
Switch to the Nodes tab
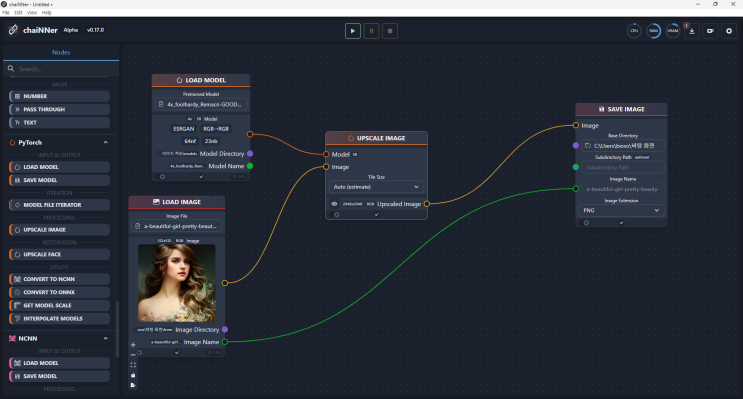[61, 53]
